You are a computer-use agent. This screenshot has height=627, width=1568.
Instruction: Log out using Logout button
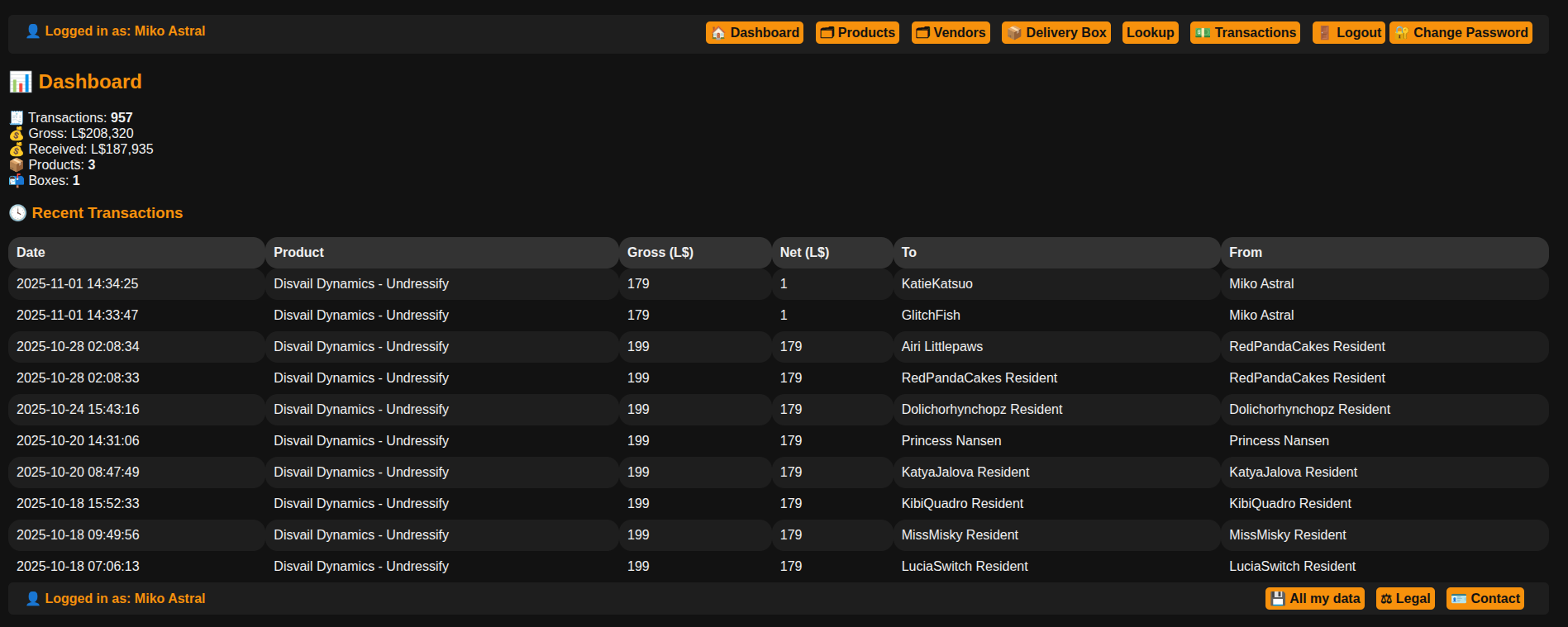(1349, 33)
